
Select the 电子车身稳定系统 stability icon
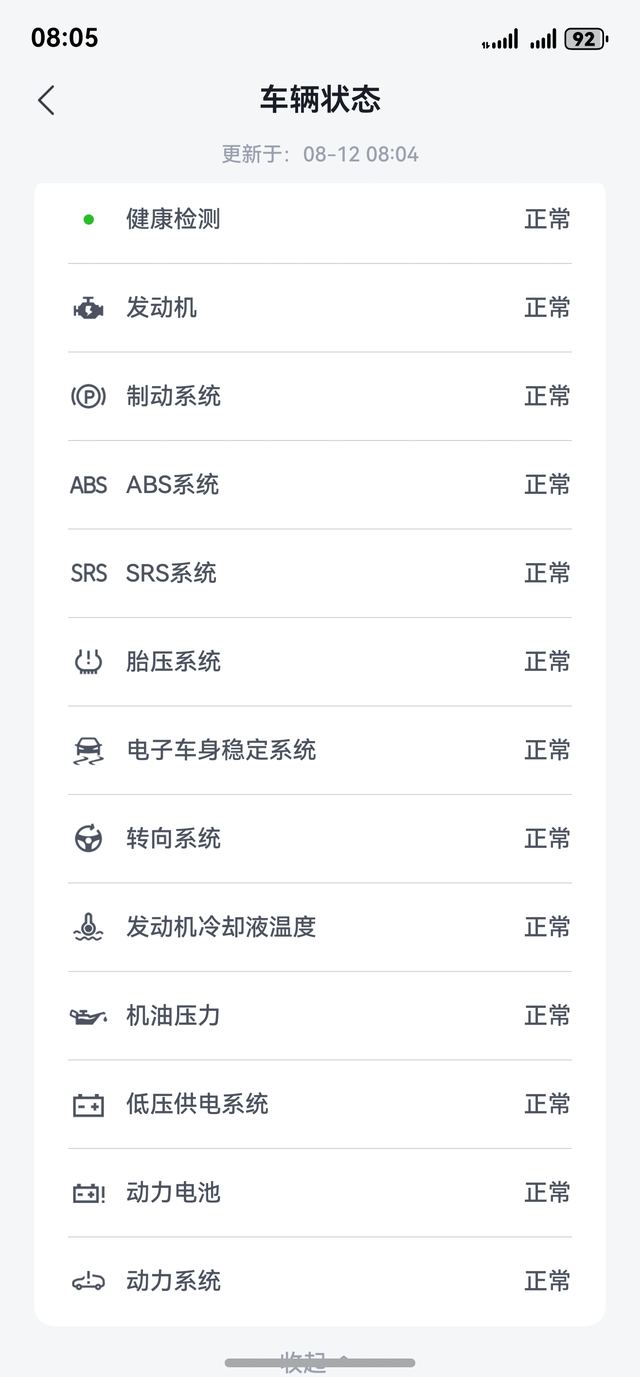(89, 750)
